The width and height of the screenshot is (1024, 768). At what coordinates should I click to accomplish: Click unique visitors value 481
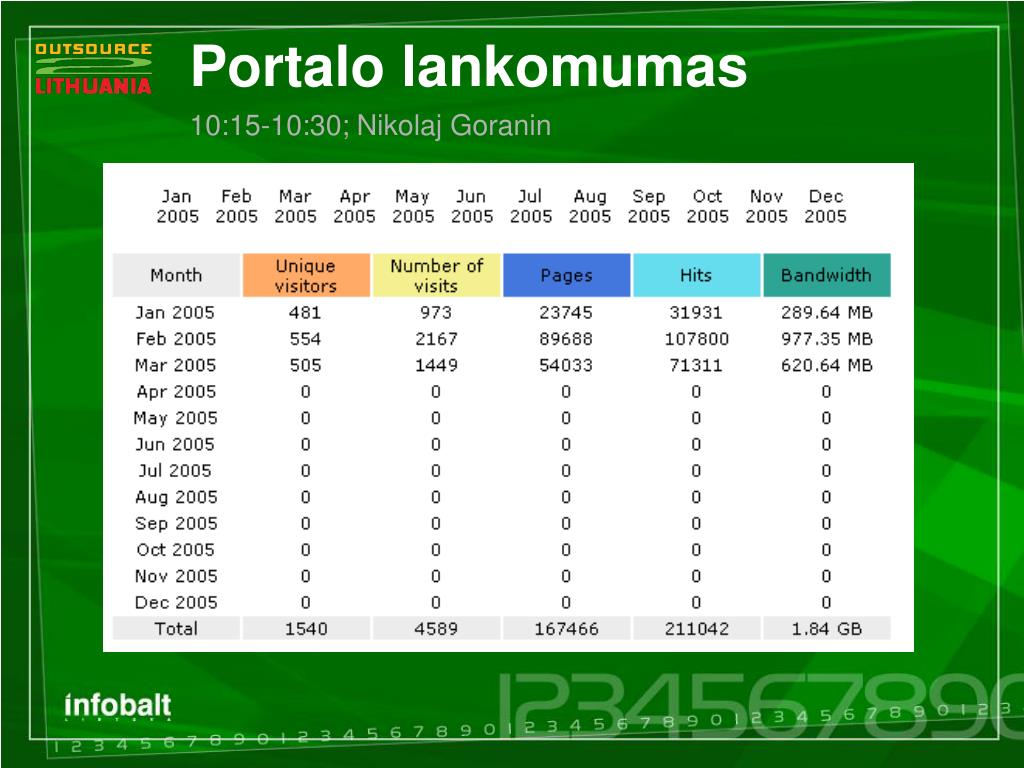pyautogui.click(x=305, y=313)
